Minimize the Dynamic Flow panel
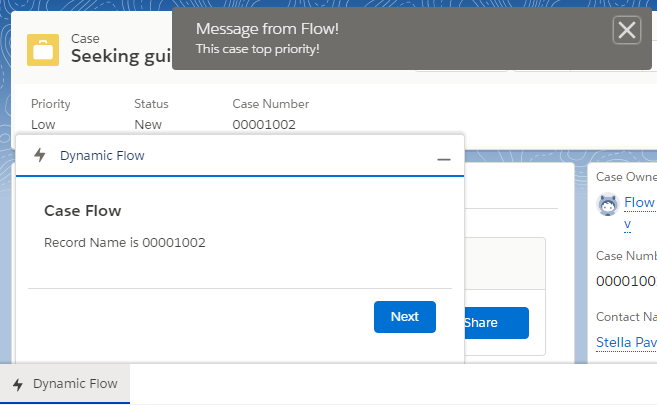This screenshot has height=405, width=657. (x=444, y=158)
